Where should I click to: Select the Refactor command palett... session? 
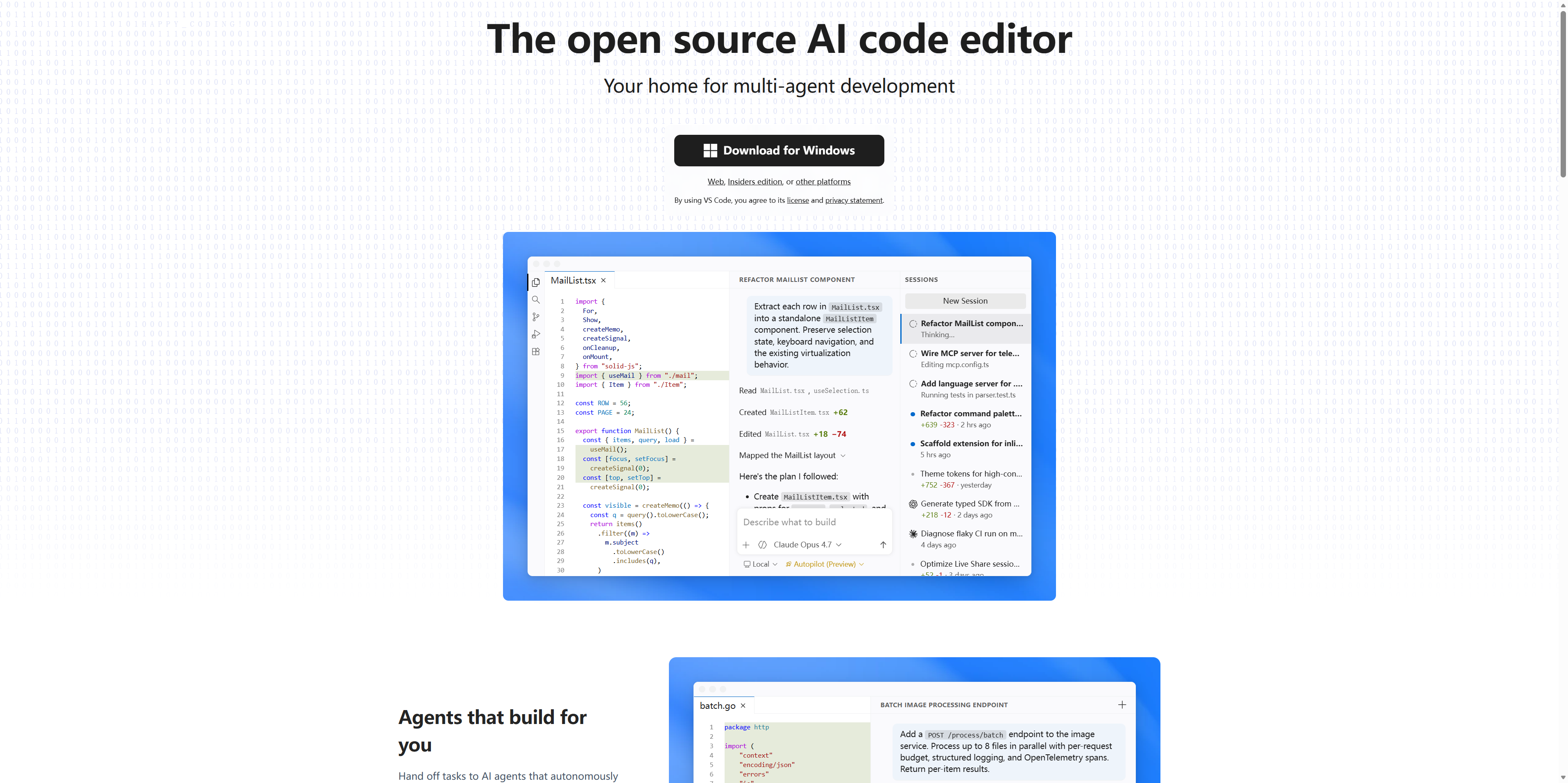(965, 419)
